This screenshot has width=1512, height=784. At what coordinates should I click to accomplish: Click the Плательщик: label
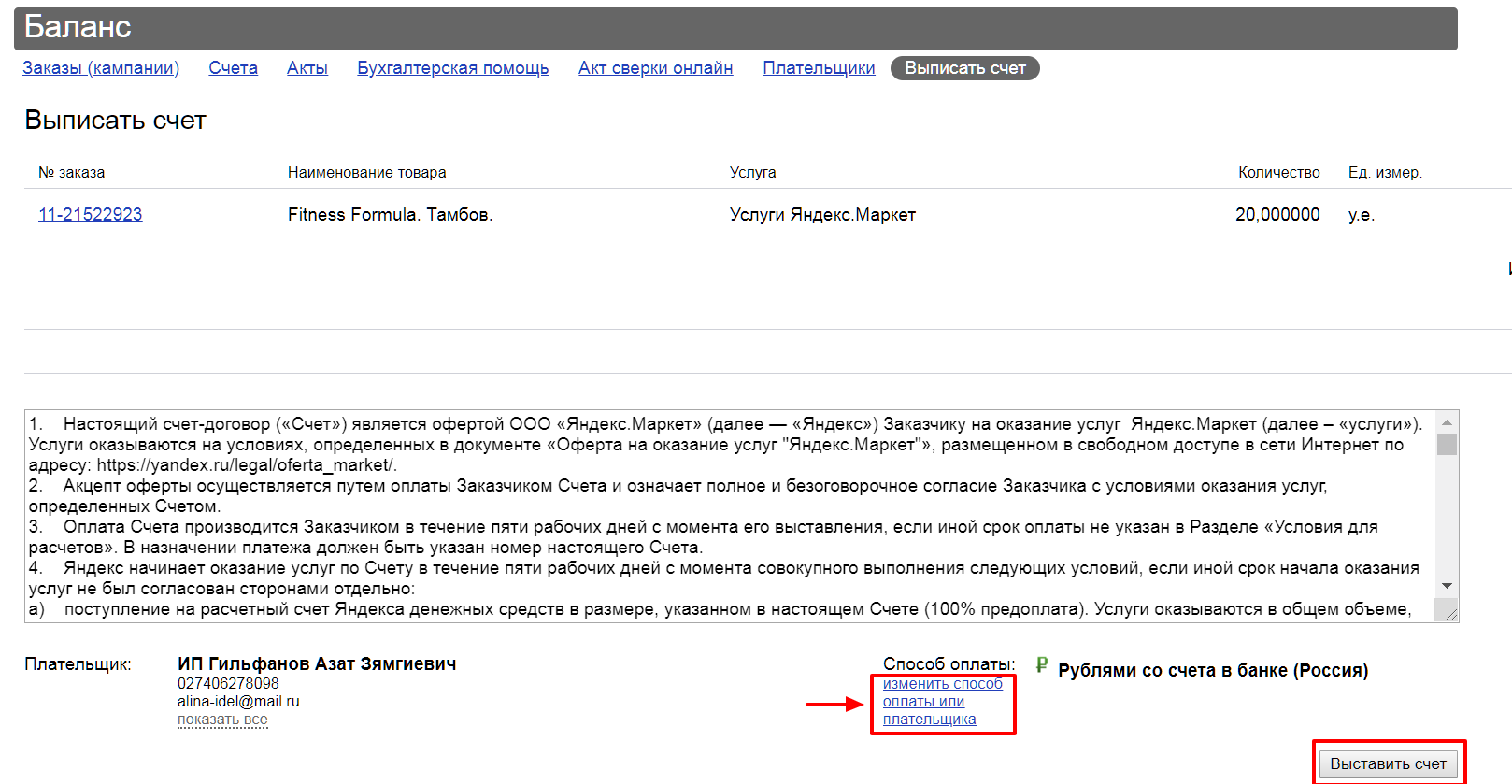pos(78,664)
